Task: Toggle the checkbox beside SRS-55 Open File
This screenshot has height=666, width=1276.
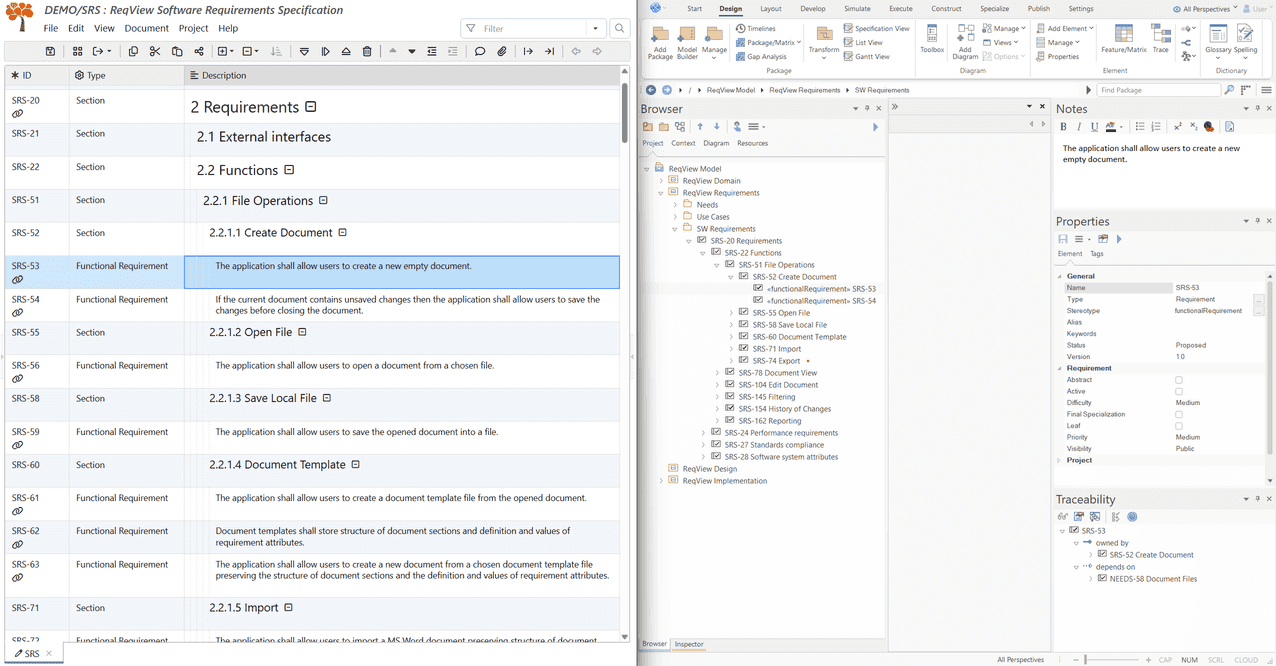Action: click(x=742, y=312)
